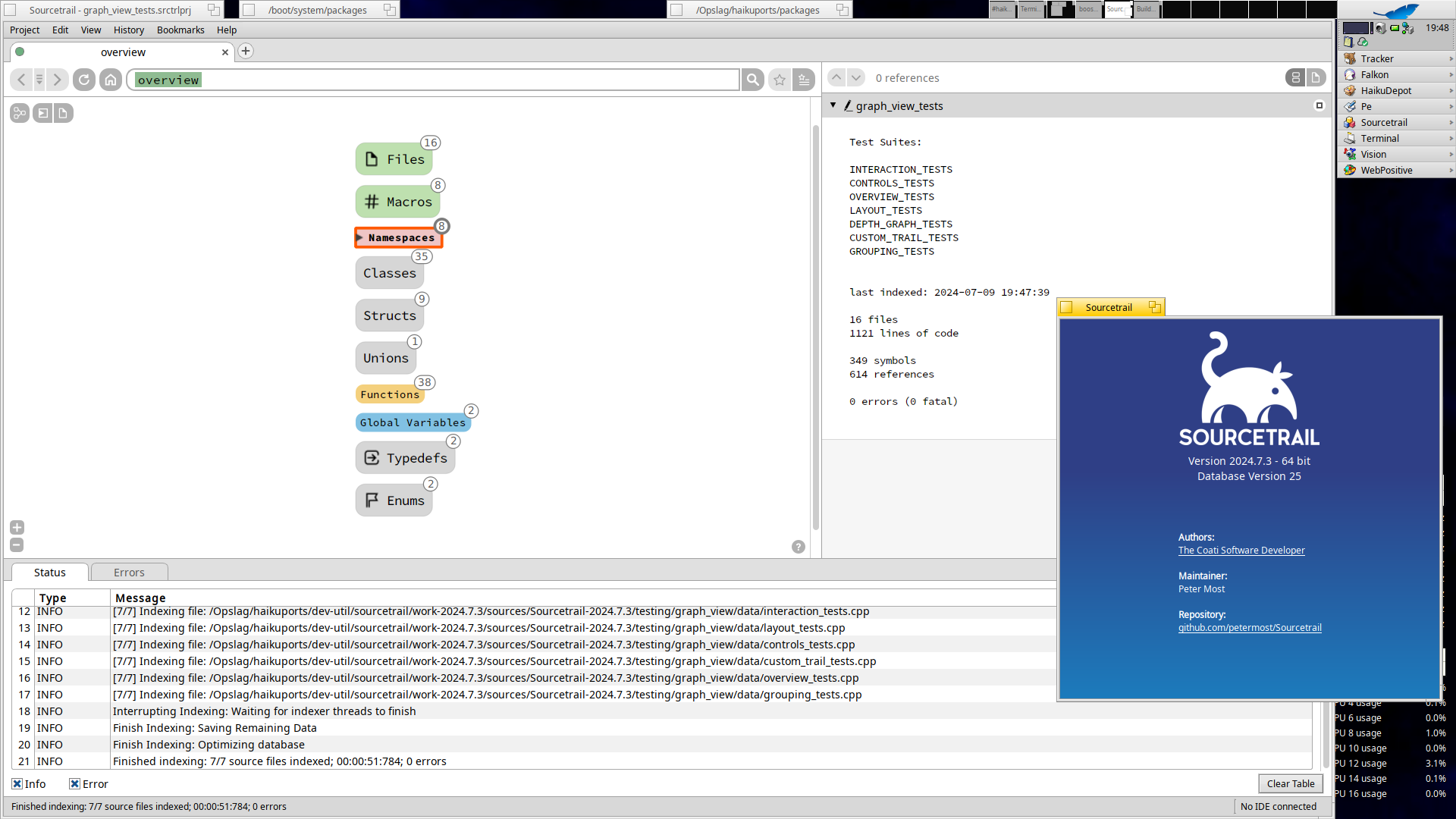Image resolution: width=1456 pixels, height=819 pixels.
Task: Switch code view to single file mode
Action: pyautogui.click(x=1316, y=77)
